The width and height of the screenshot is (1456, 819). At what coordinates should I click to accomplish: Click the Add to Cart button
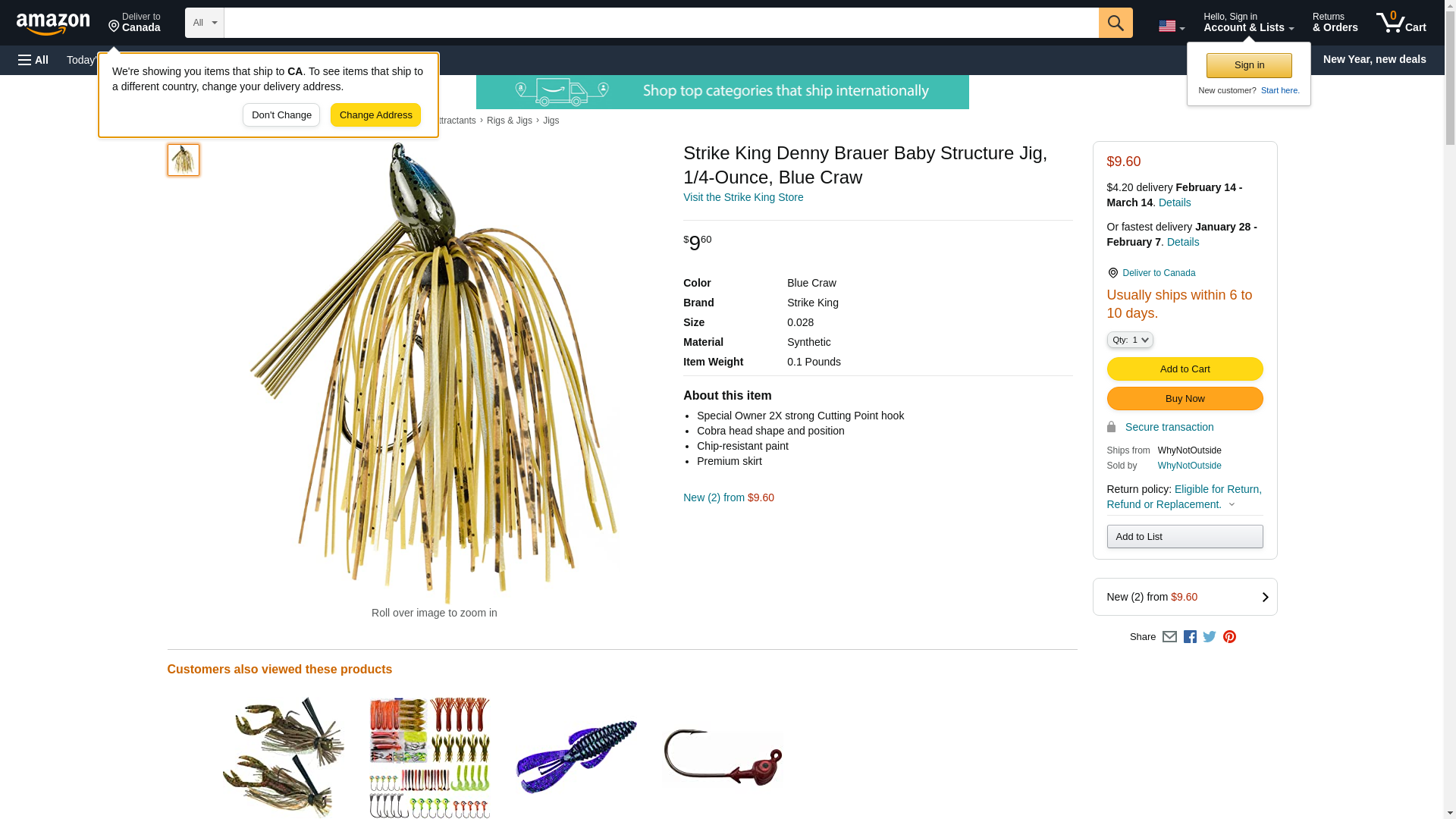coord(1185,369)
